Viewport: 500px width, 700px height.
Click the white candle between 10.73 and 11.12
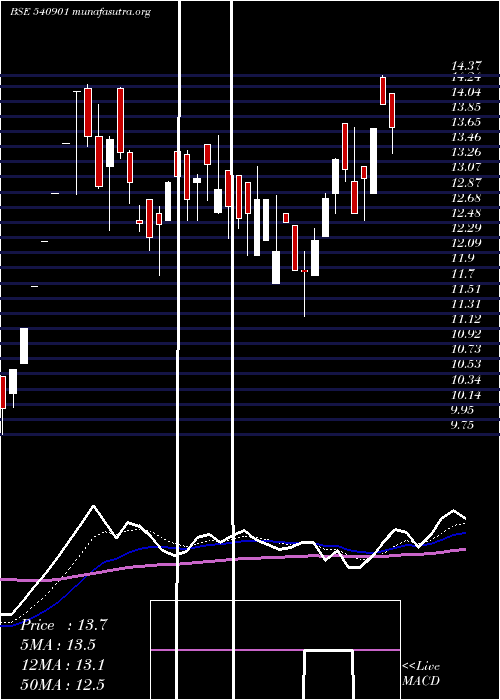click(24, 346)
